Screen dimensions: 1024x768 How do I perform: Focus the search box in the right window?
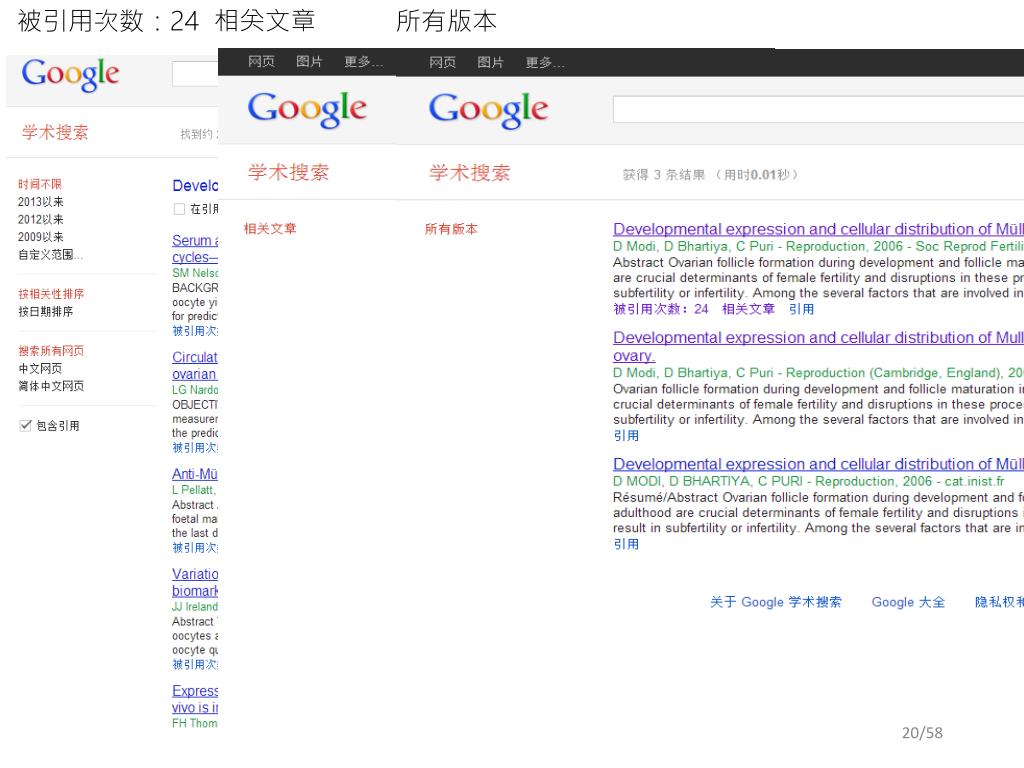click(818, 109)
